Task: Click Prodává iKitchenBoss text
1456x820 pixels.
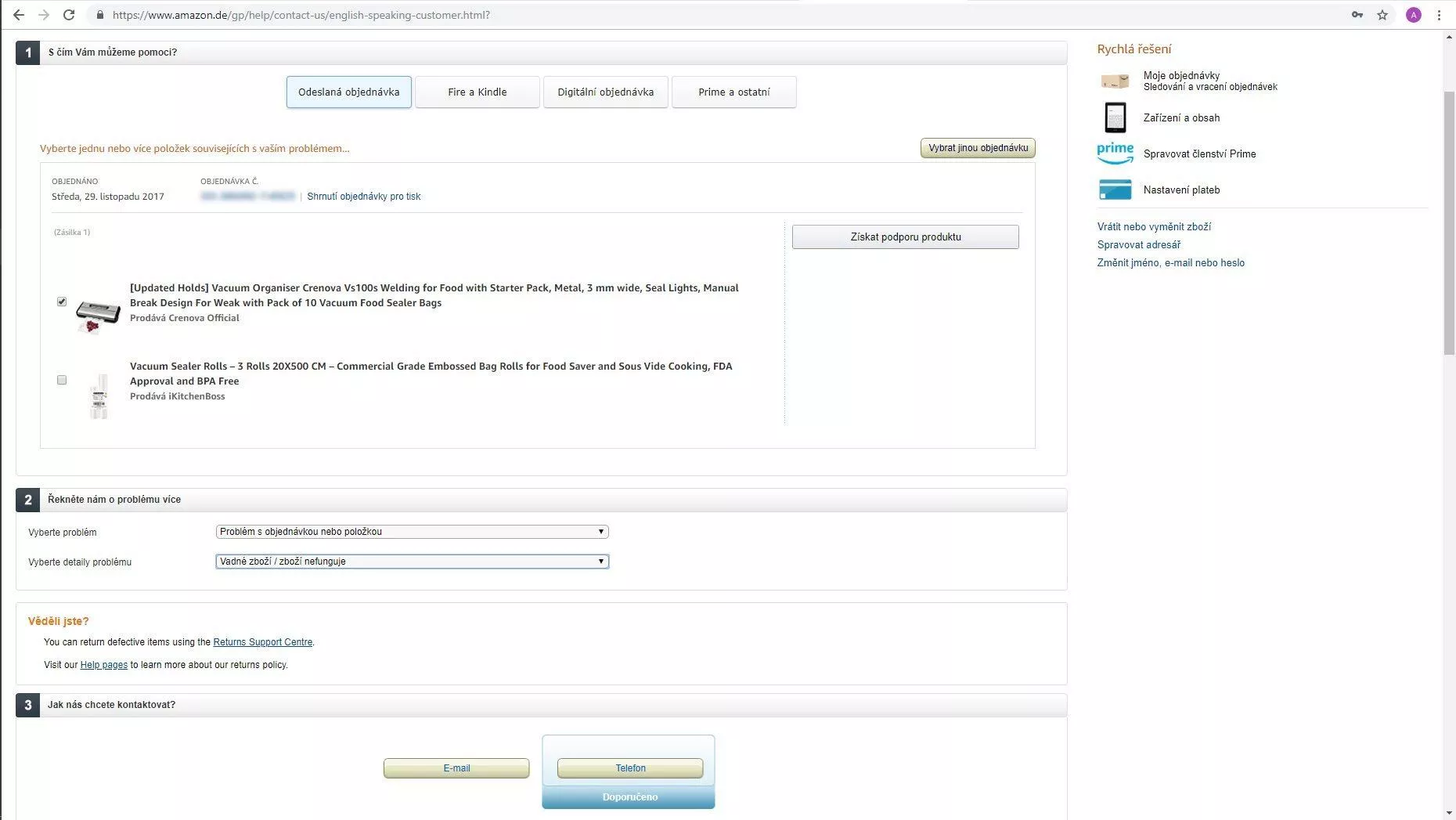Action: click(x=177, y=396)
